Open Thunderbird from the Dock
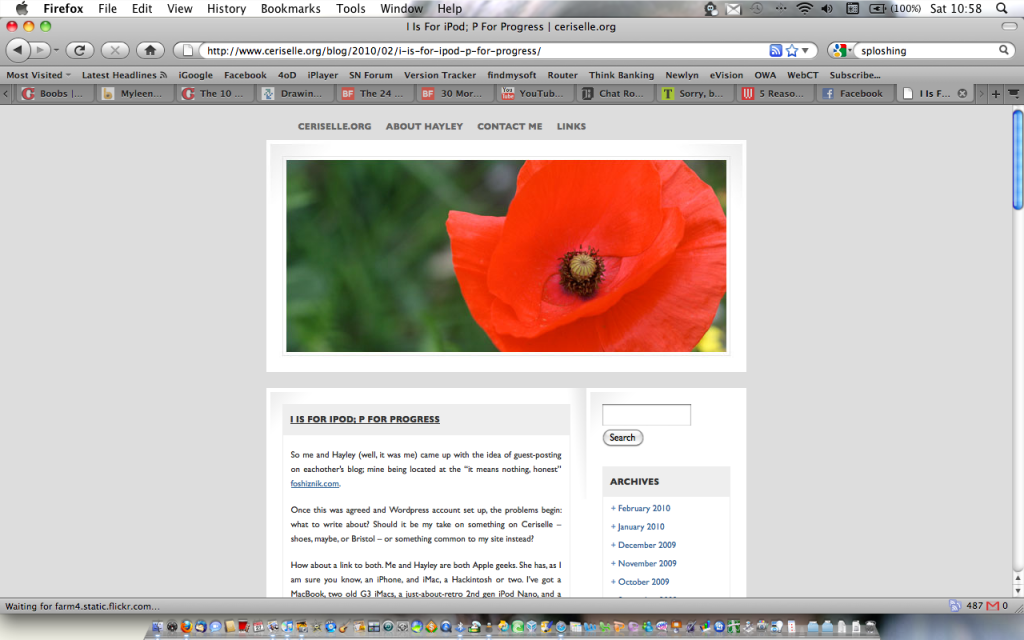 [201, 627]
